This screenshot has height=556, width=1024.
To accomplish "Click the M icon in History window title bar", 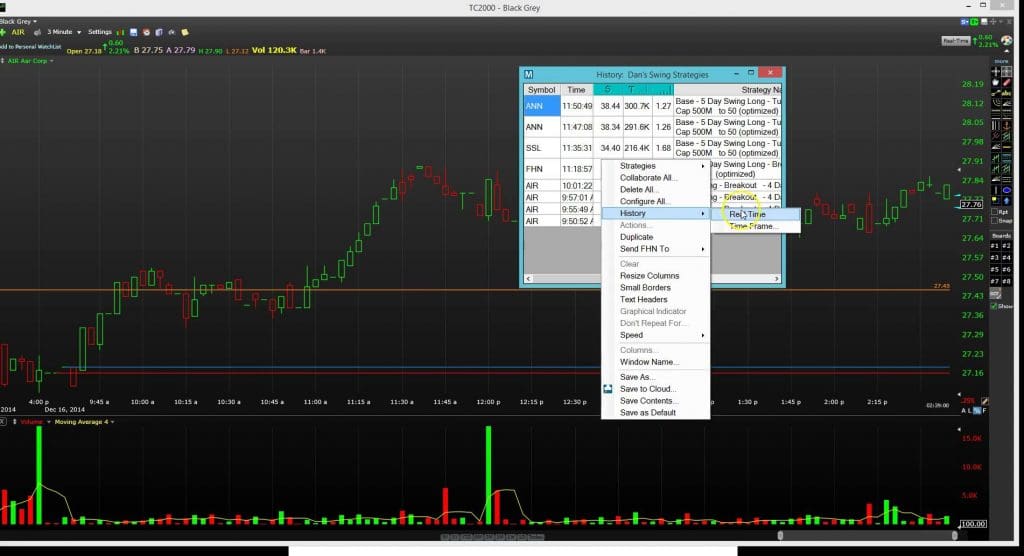I will pyautogui.click(x=528, y=74).
